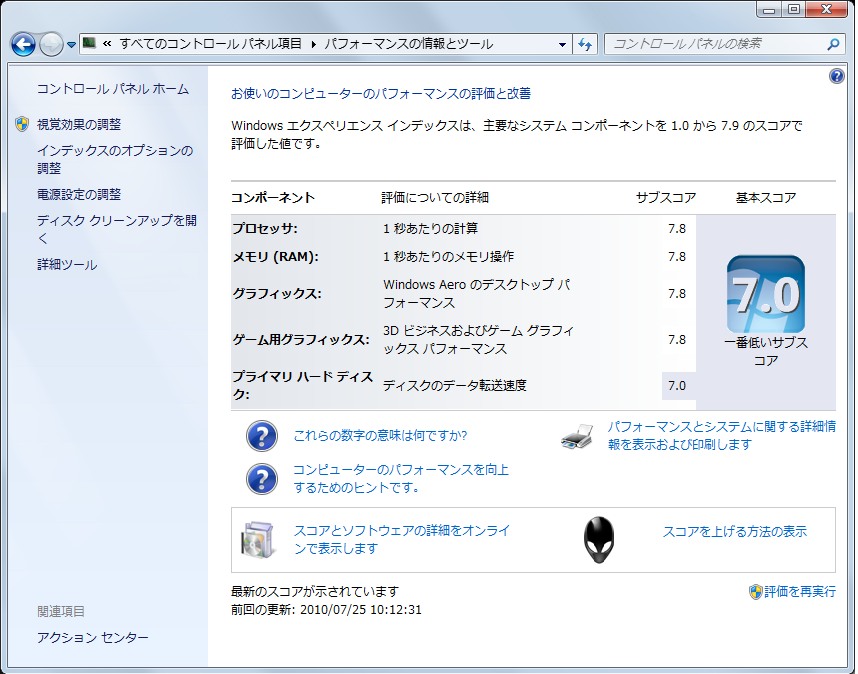Open 電源設定の調整 link
The height and width of the screenshot is (674, 858).
pyautogui.click(x=79, y=194)
